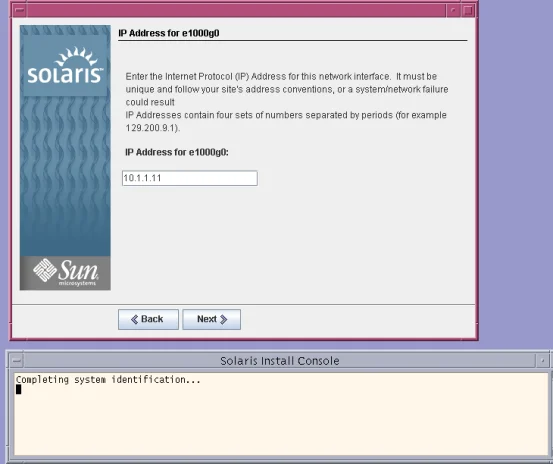Click the double-chevron arrow on Back
The image size is (553, 464).
point(134,319)
